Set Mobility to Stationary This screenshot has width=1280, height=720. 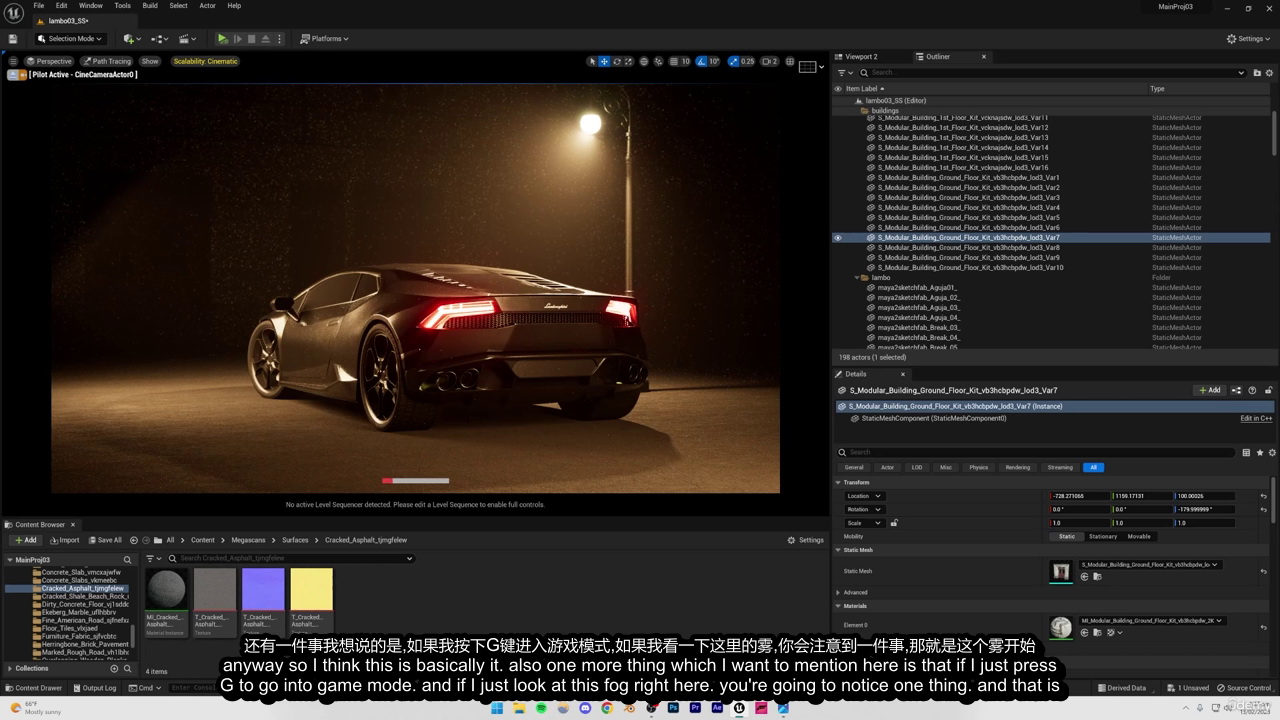1103,537
